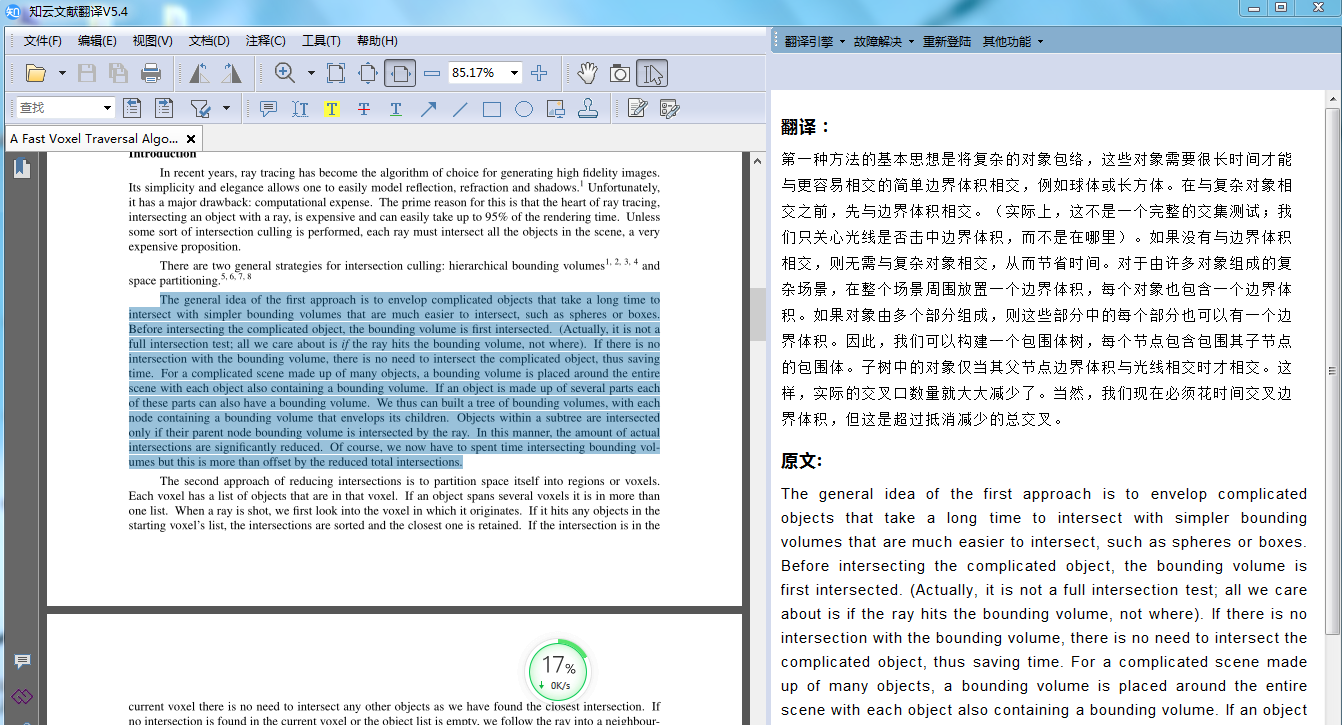Screen dimensions: 1342x725
Task: Zoom out with the minus button
Action: [x=432, y=73]
